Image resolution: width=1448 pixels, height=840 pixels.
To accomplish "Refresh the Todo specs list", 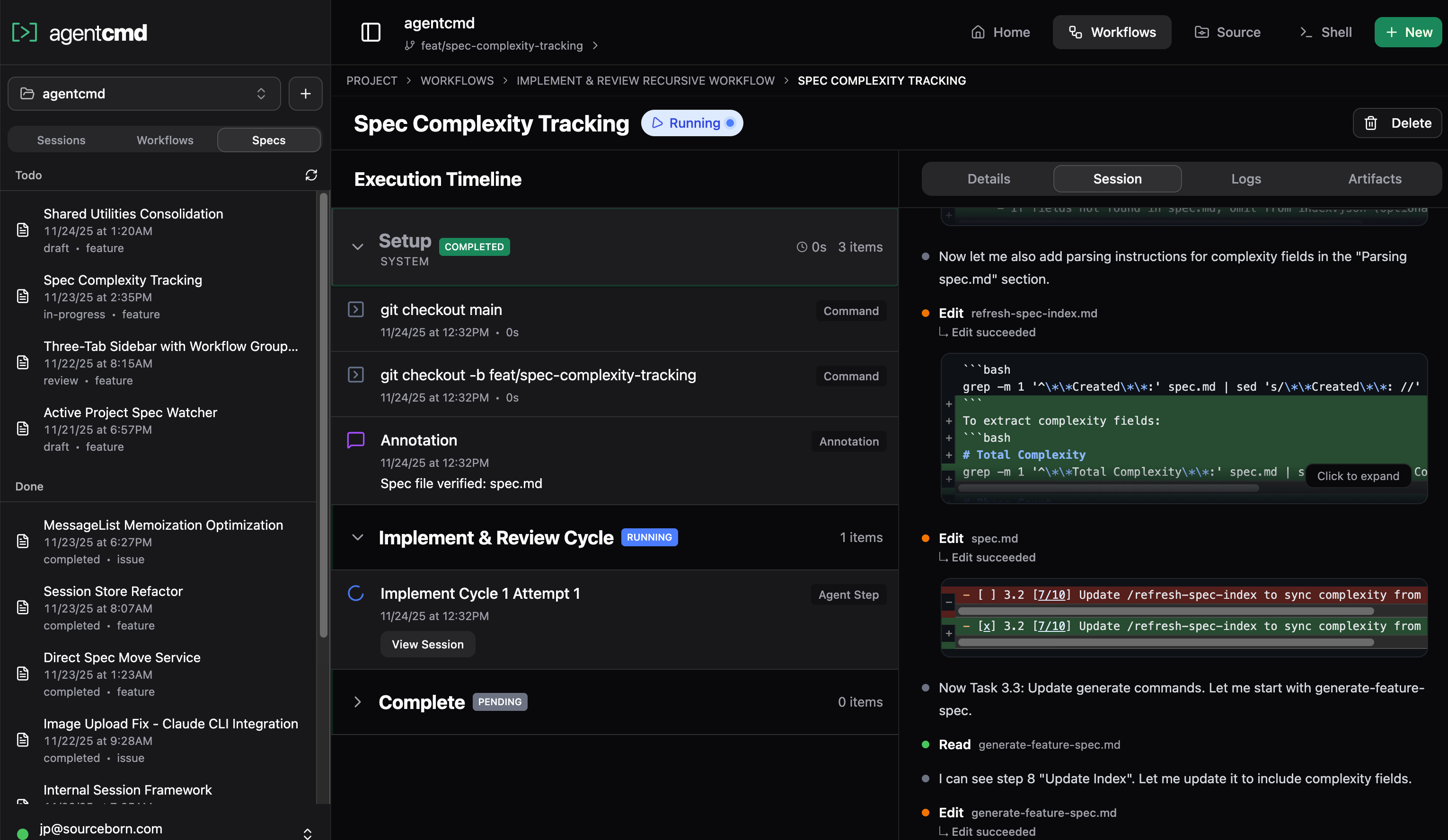I will [310, 175].
